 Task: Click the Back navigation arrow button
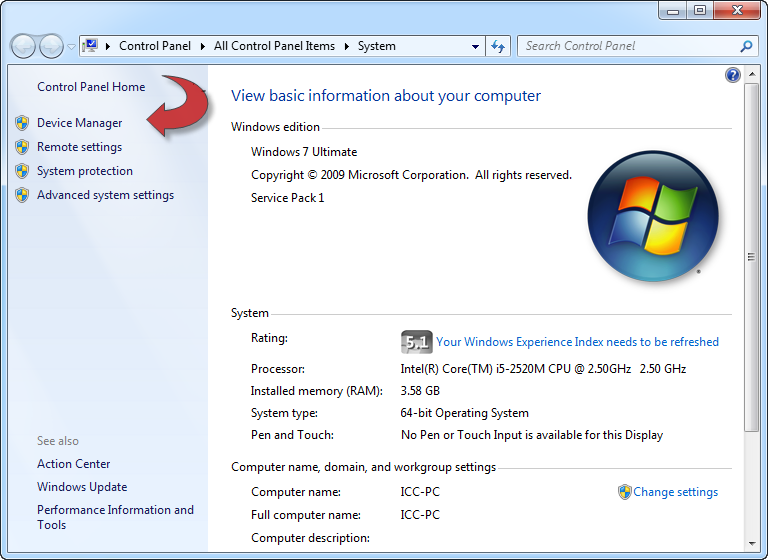click(23, 46)
